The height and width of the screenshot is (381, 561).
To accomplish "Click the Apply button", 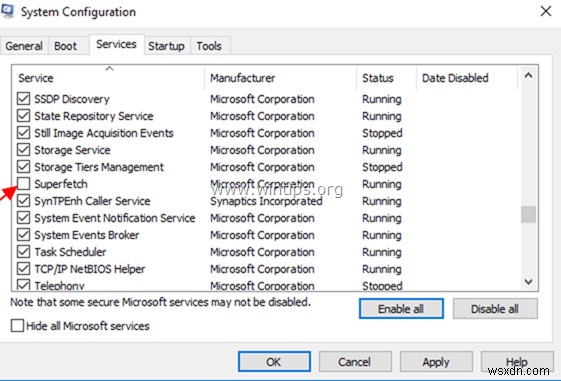I will pyautogui.click(x=436, y=362).
